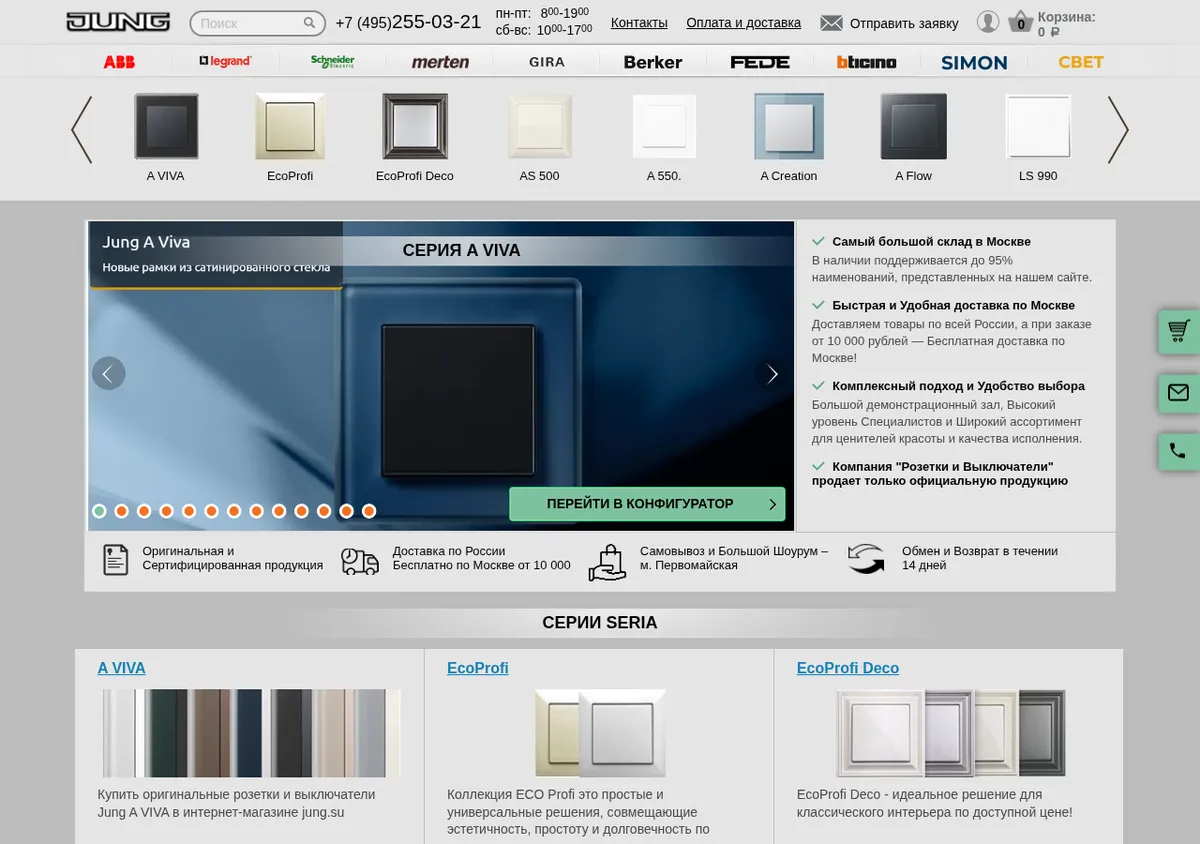Open the SIMON brand tab

tap(974, 62)
